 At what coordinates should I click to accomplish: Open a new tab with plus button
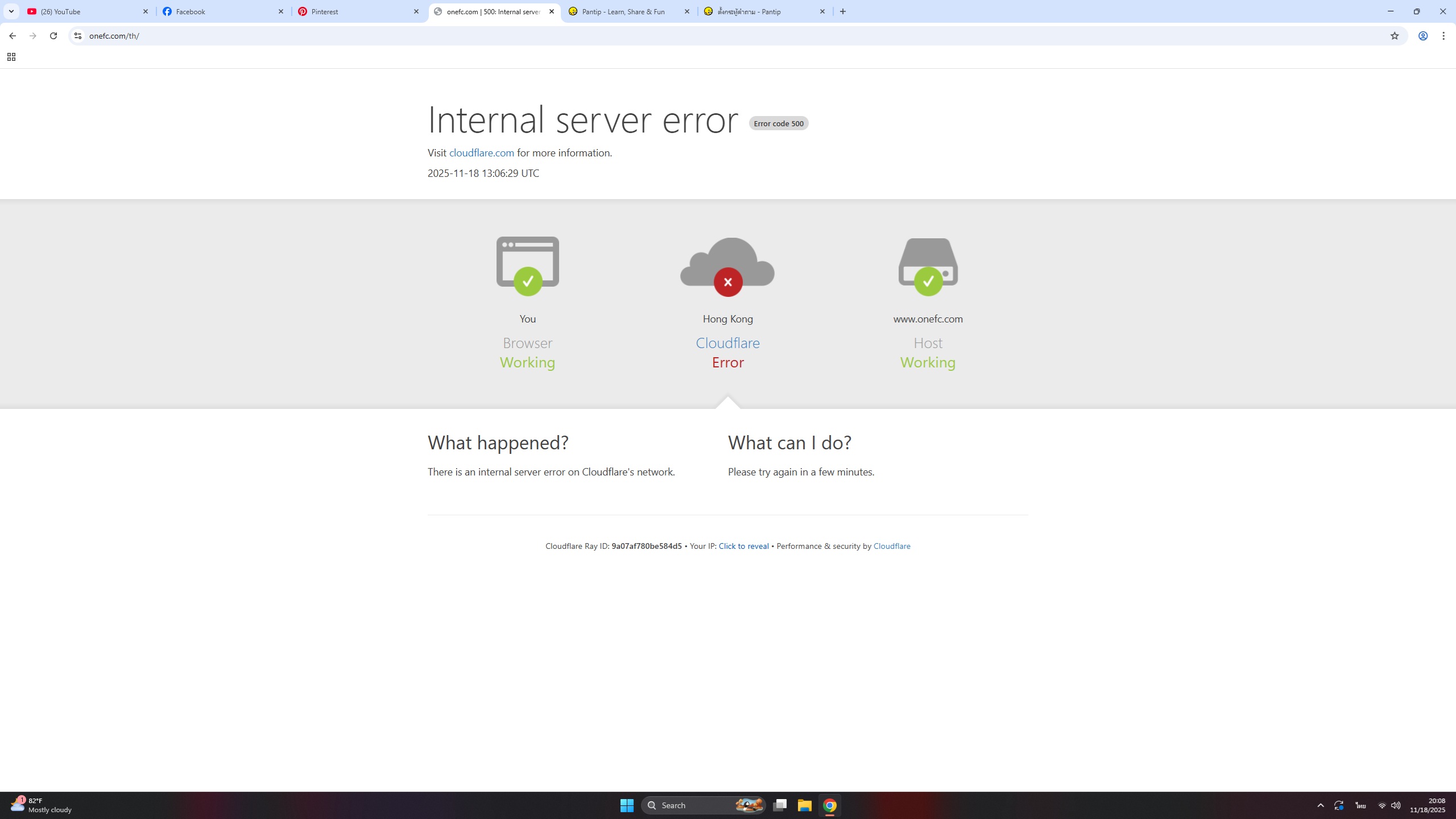coord(843,11)
